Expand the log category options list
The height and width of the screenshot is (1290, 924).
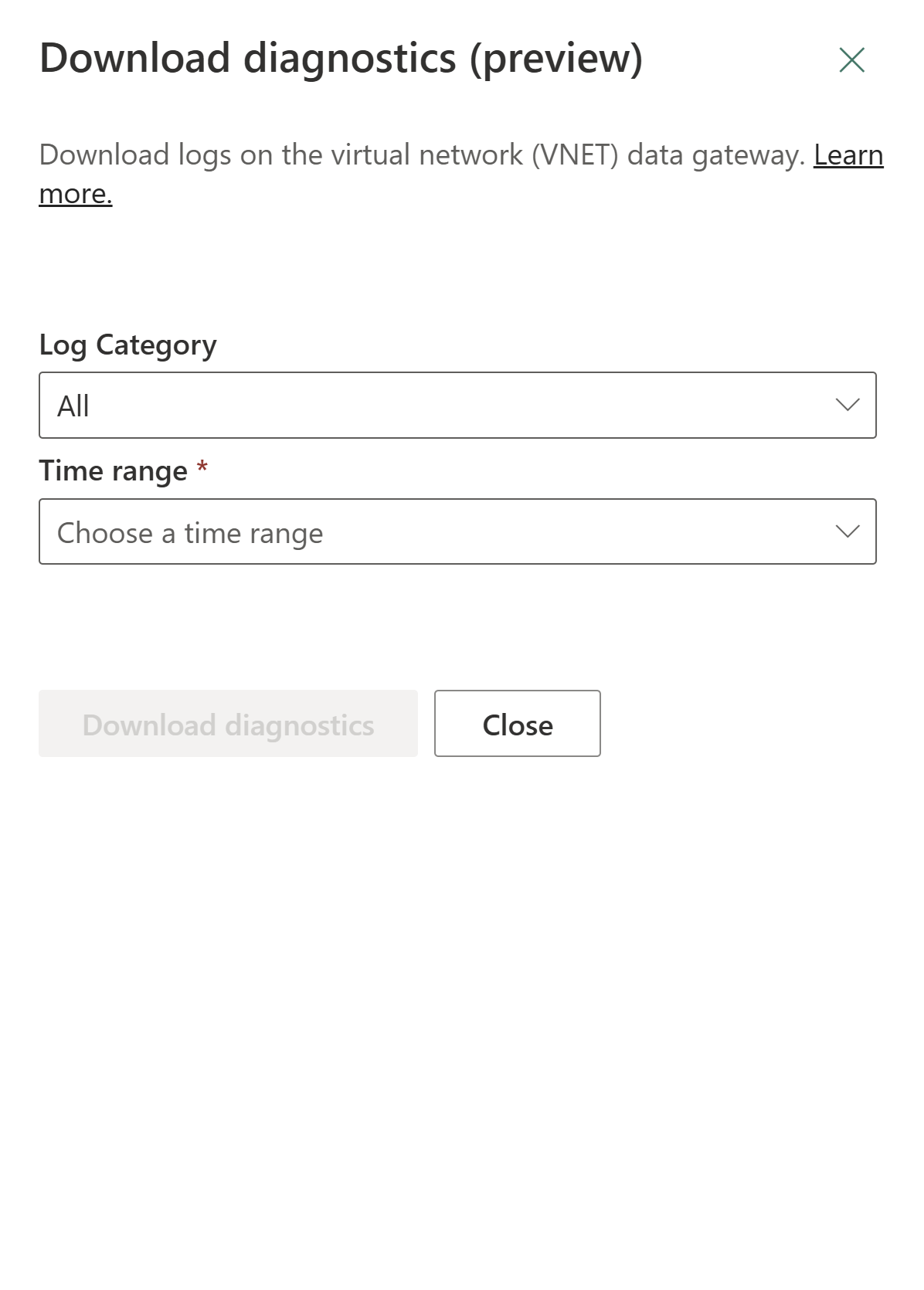457,405
